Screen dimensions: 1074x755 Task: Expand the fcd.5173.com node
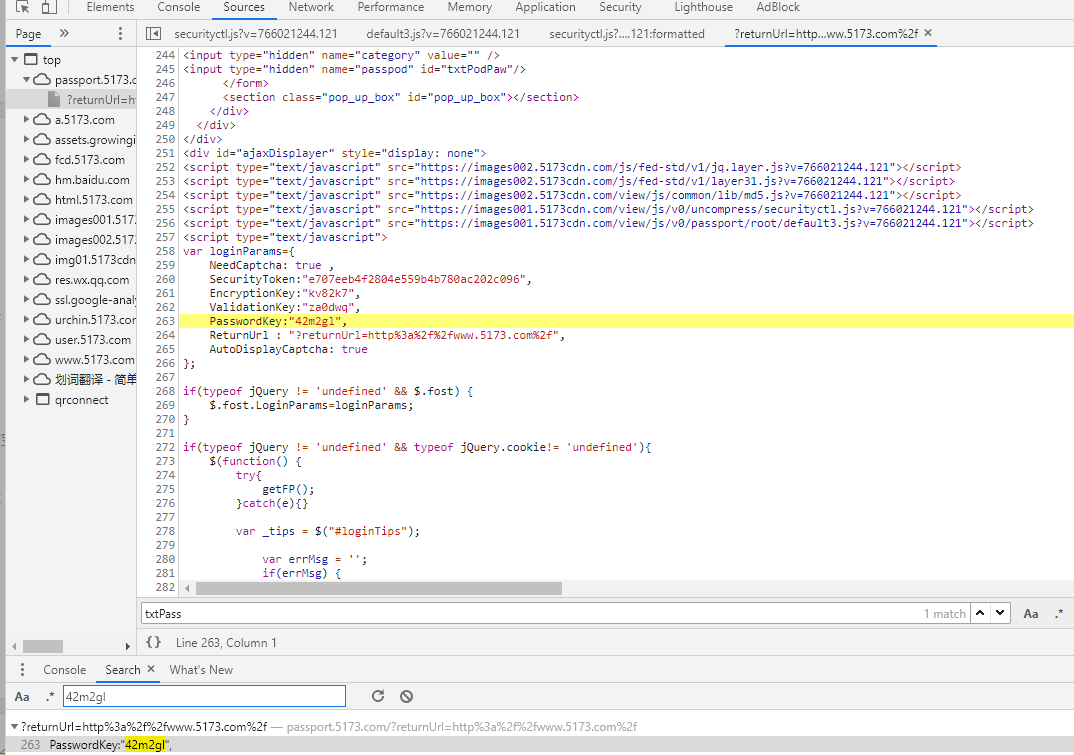[x=26, y=159]
